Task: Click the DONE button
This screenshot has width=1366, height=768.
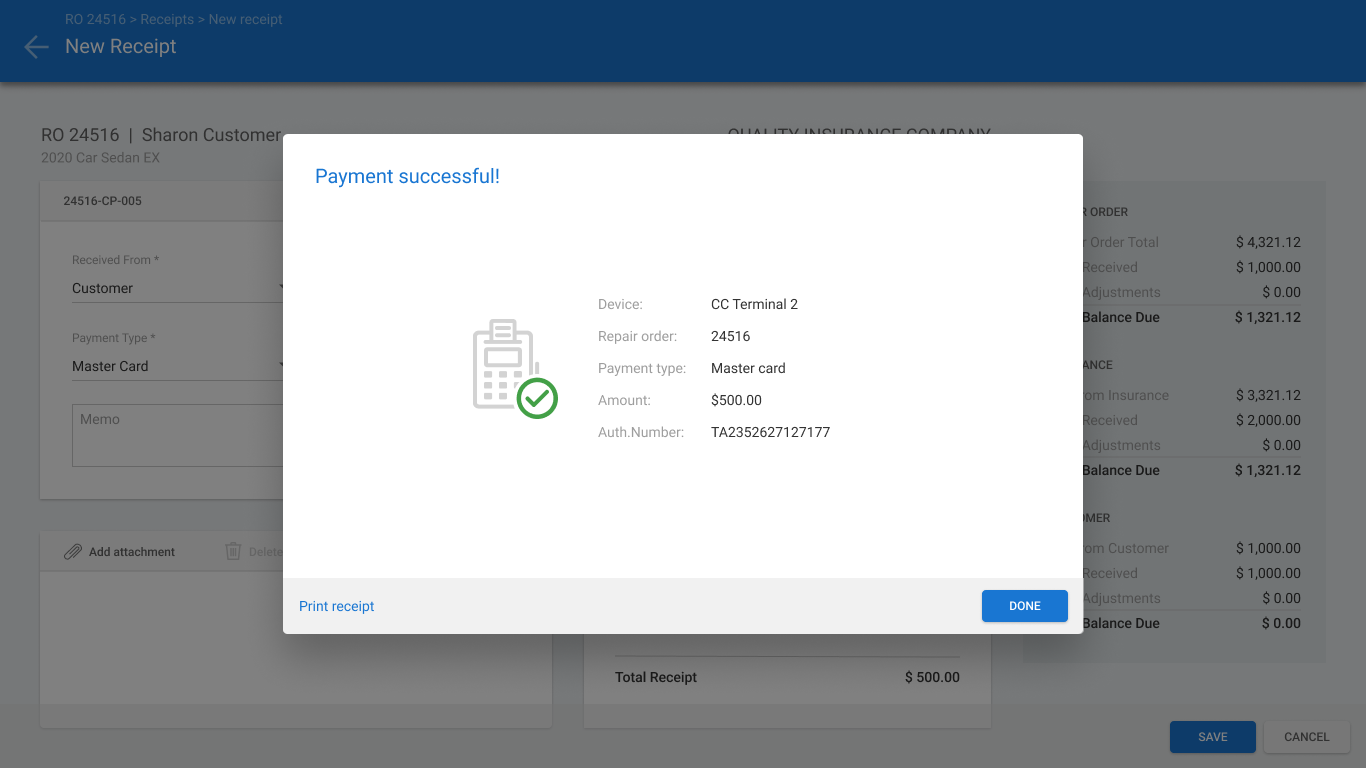Action: [1025, 606]
